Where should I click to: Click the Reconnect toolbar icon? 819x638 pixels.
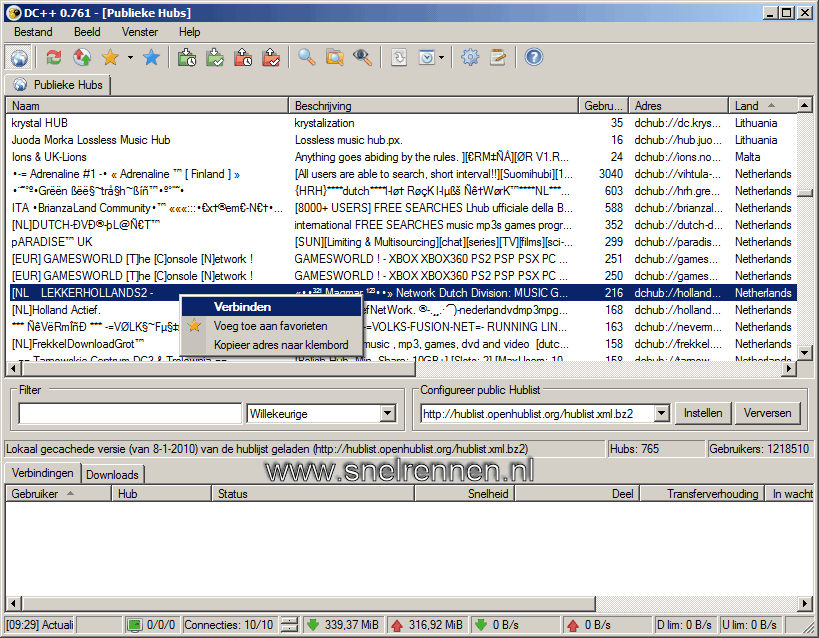(53, 57)
